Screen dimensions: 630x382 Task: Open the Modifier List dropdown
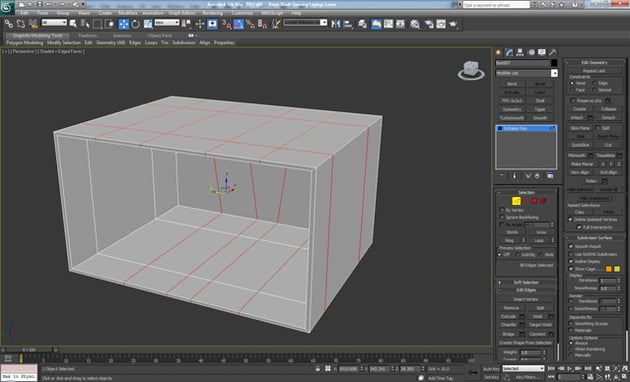coord(526,73)
